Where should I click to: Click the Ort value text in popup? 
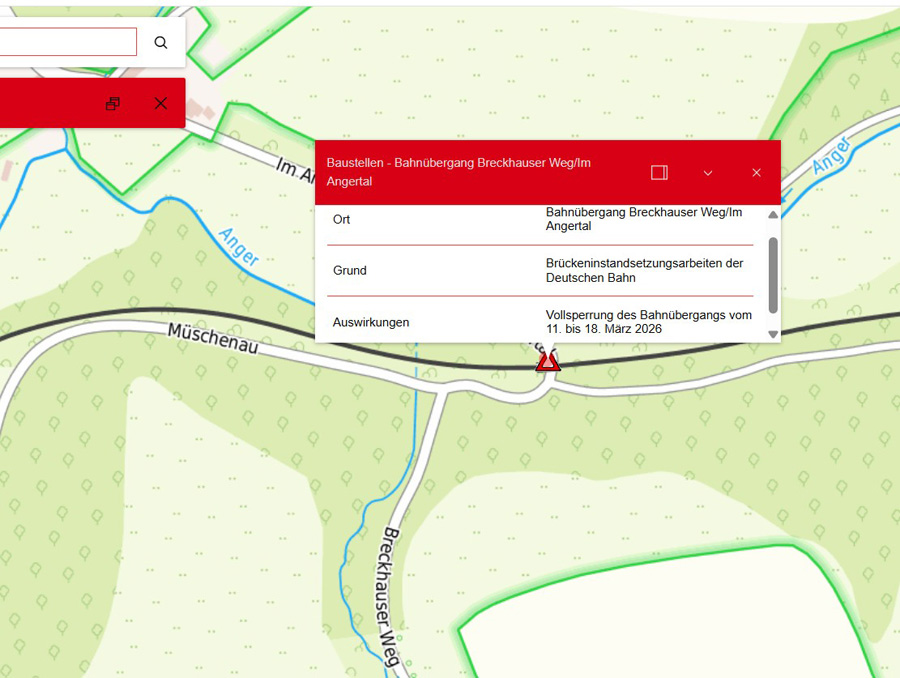644,219
